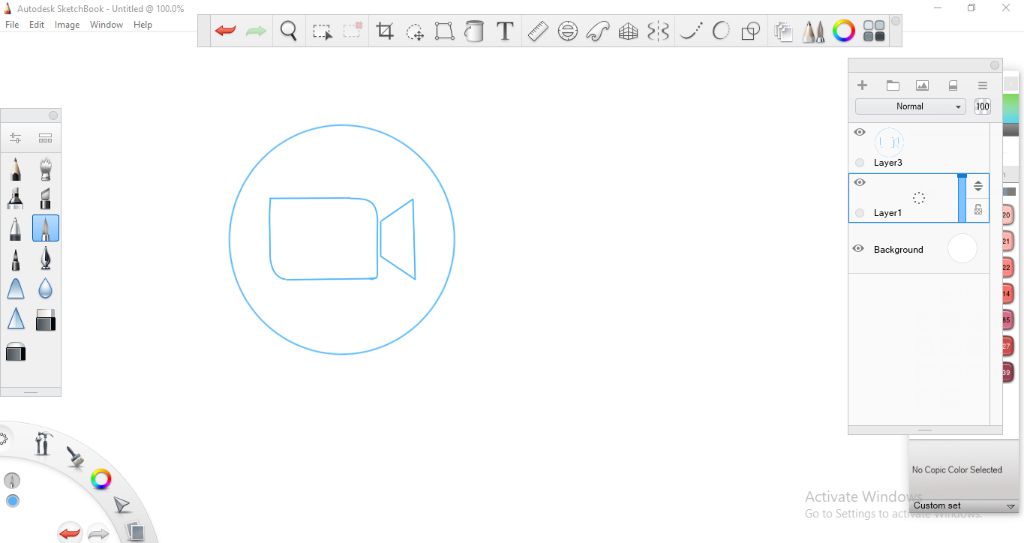Image resolution: width=1024 pixels, height=543 pixels.
Task: Enable the French Curve guide
Action: pyautogui.click(x=598, y=31)
